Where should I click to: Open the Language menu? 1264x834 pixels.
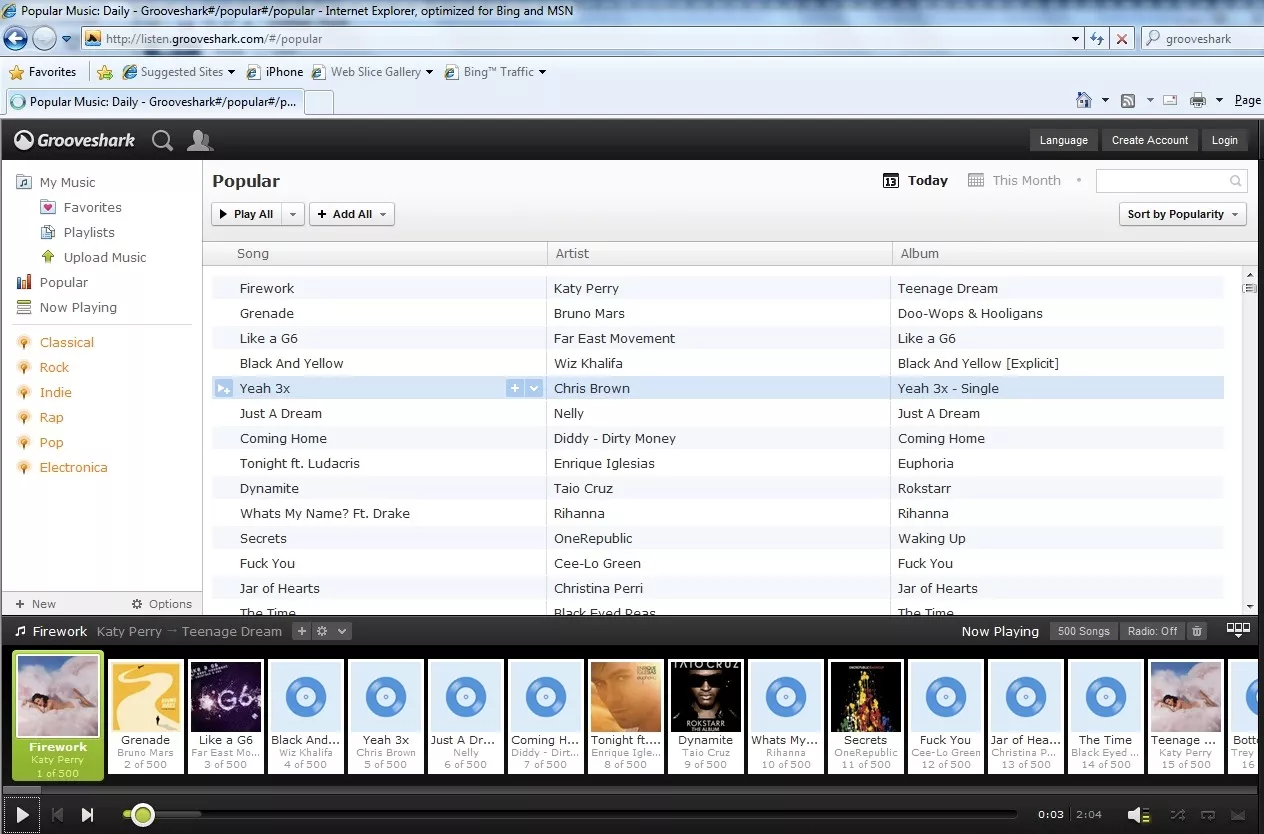(x=1063, y=140)
